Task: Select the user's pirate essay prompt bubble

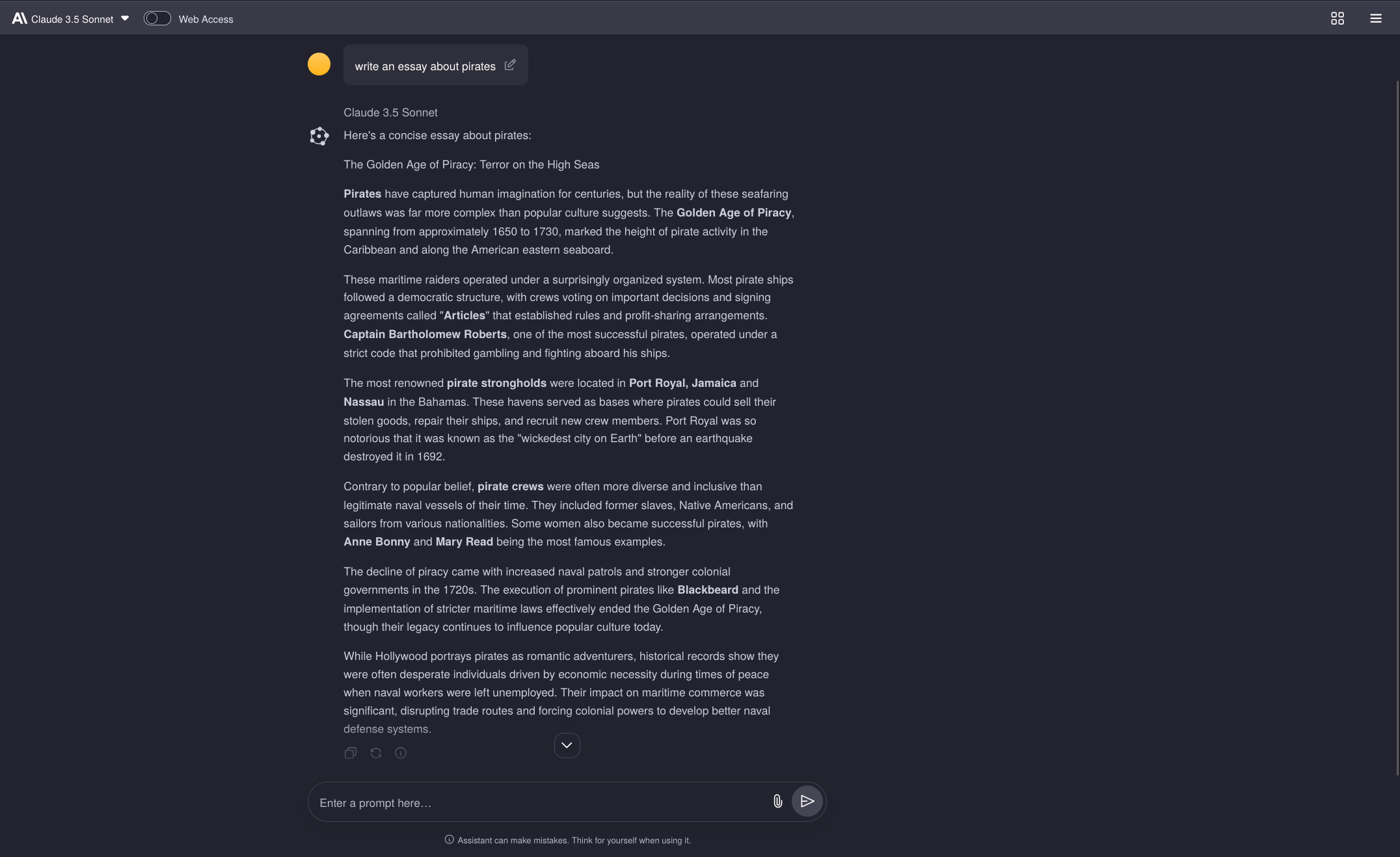Action: coord(425,66)
